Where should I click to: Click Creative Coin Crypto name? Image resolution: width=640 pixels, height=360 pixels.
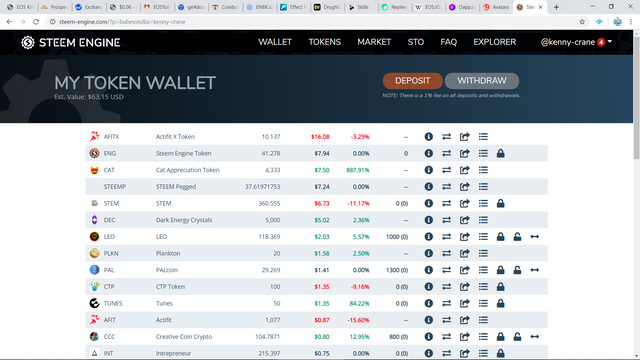coord(184,337)
